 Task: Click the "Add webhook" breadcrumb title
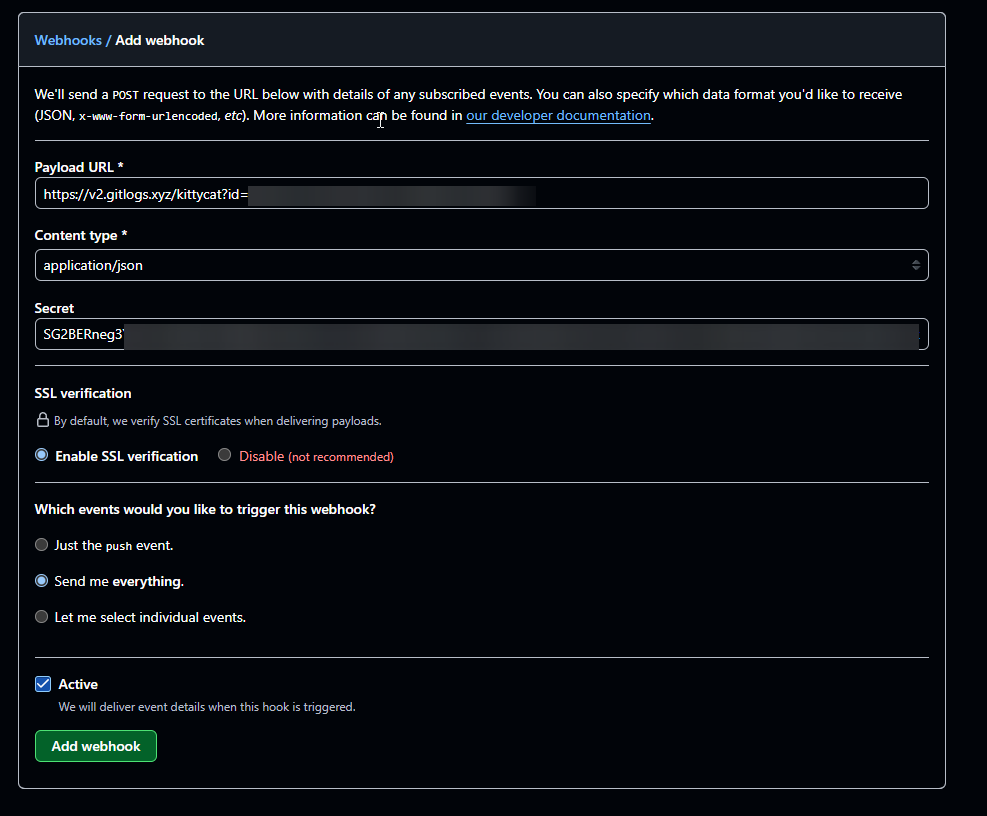(x=159, y=40)
